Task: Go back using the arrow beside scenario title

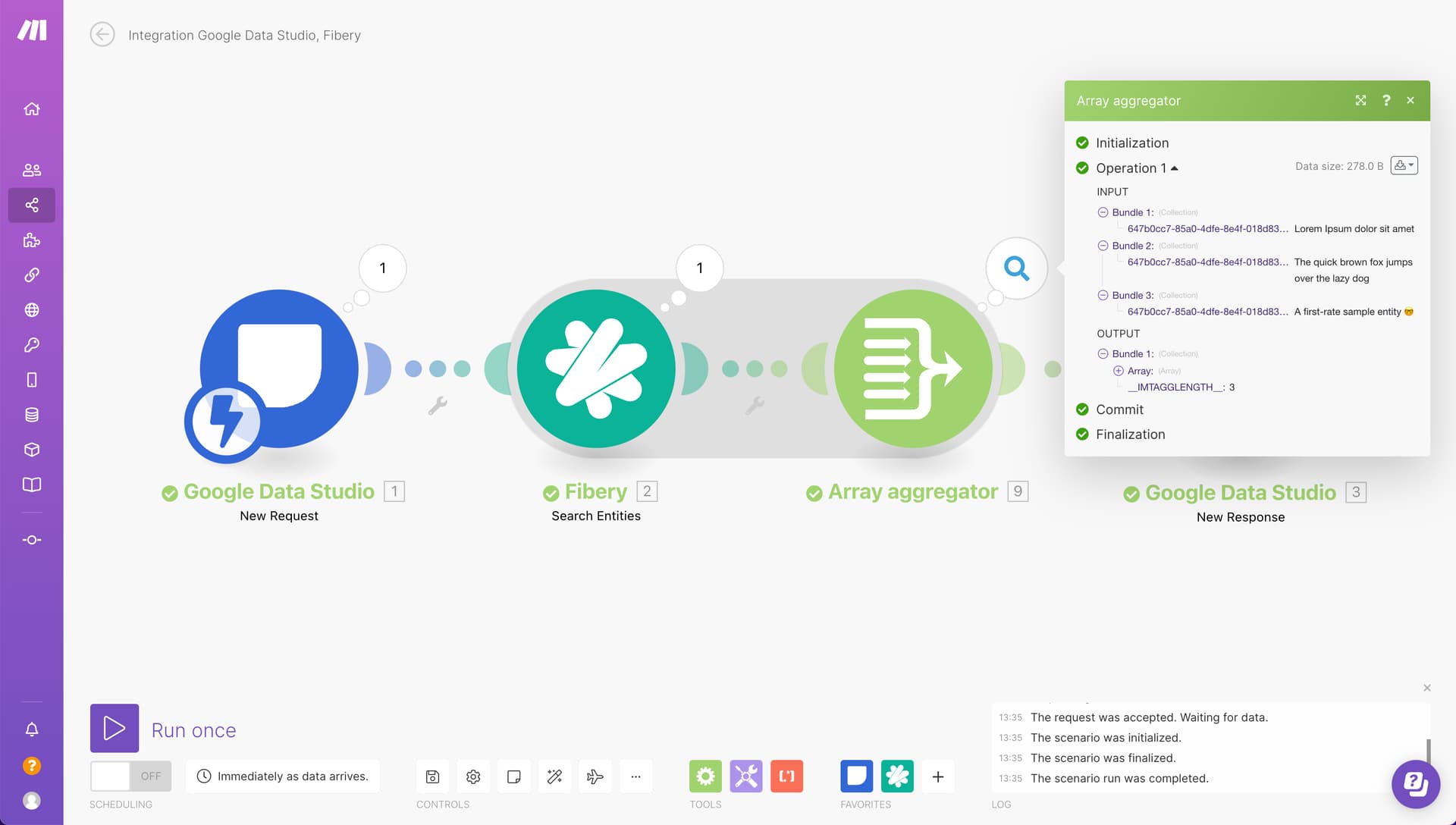Action: pos(102,35)
